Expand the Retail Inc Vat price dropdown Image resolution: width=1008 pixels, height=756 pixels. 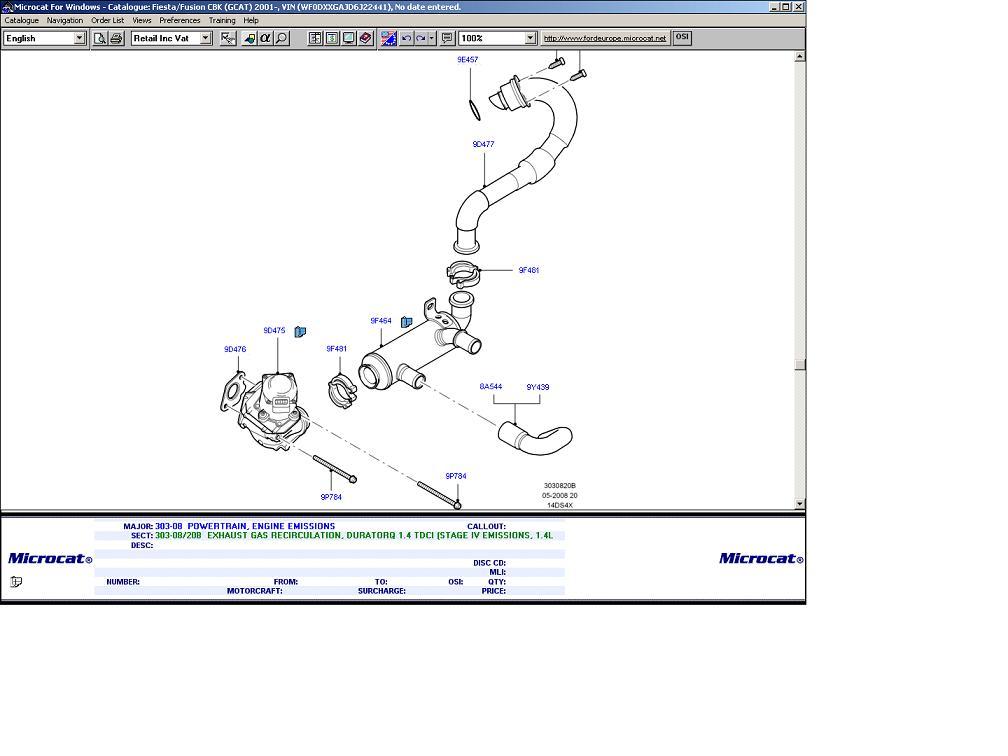coord(205,38)
